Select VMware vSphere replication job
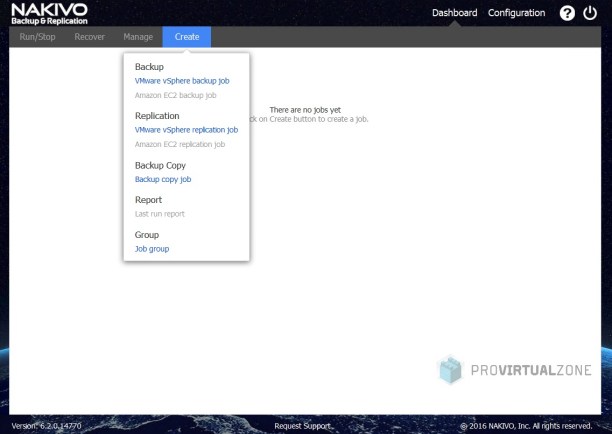 click(186, 130)
